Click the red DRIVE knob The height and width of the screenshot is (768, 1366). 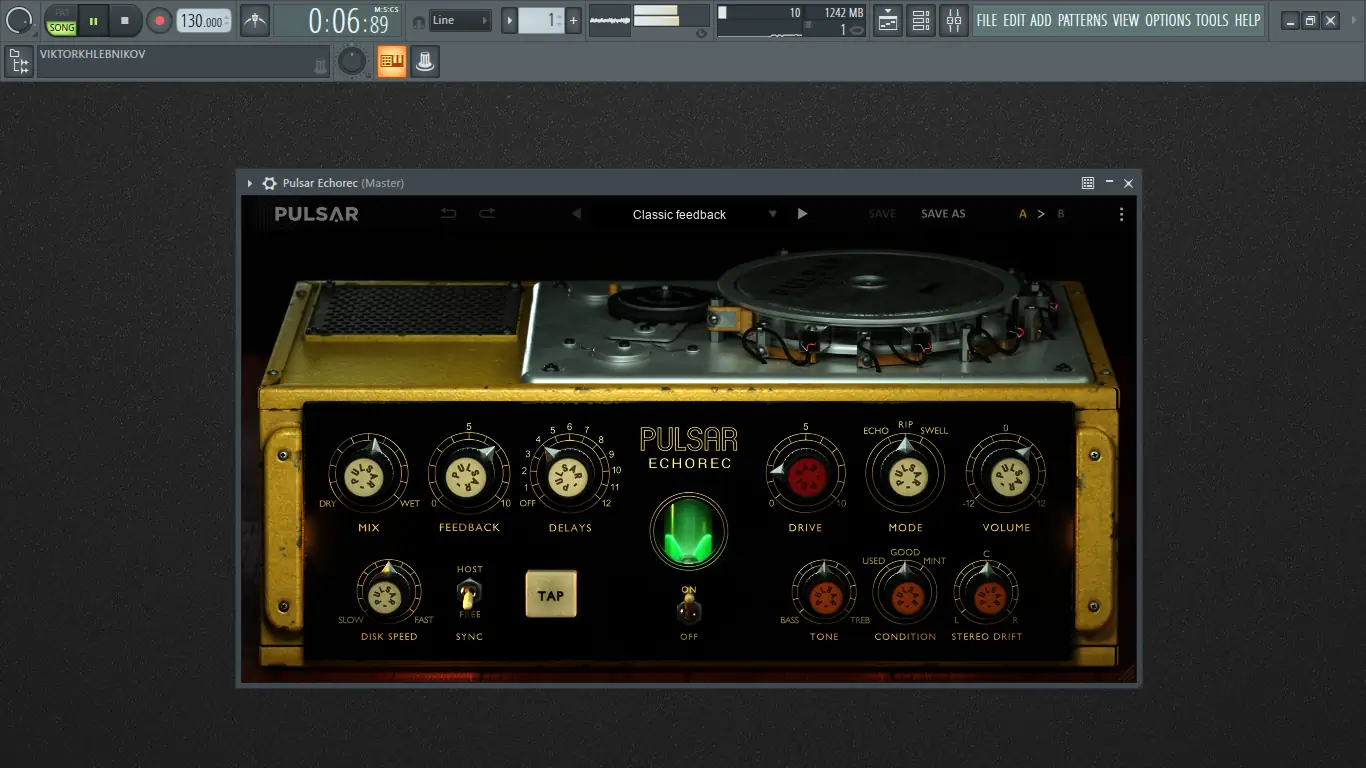[805, 475]
